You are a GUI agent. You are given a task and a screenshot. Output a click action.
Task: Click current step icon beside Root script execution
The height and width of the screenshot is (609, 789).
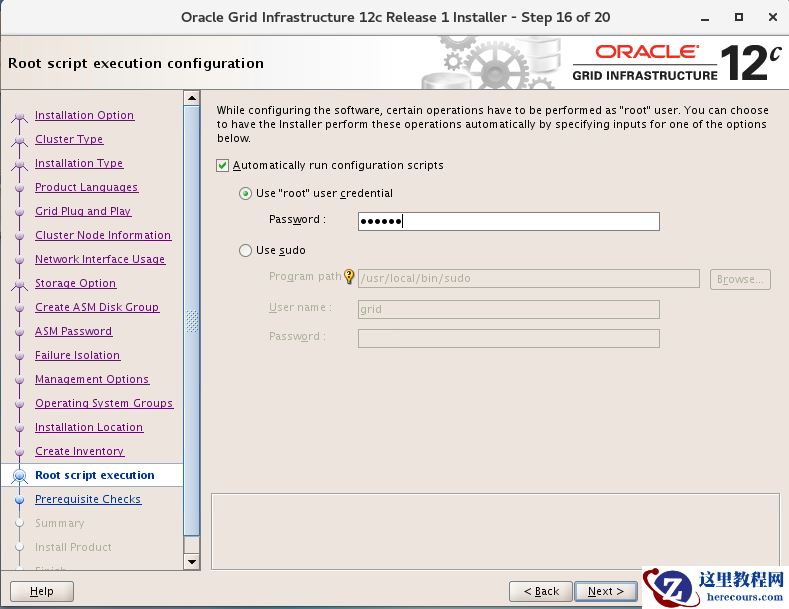[20, 476]
